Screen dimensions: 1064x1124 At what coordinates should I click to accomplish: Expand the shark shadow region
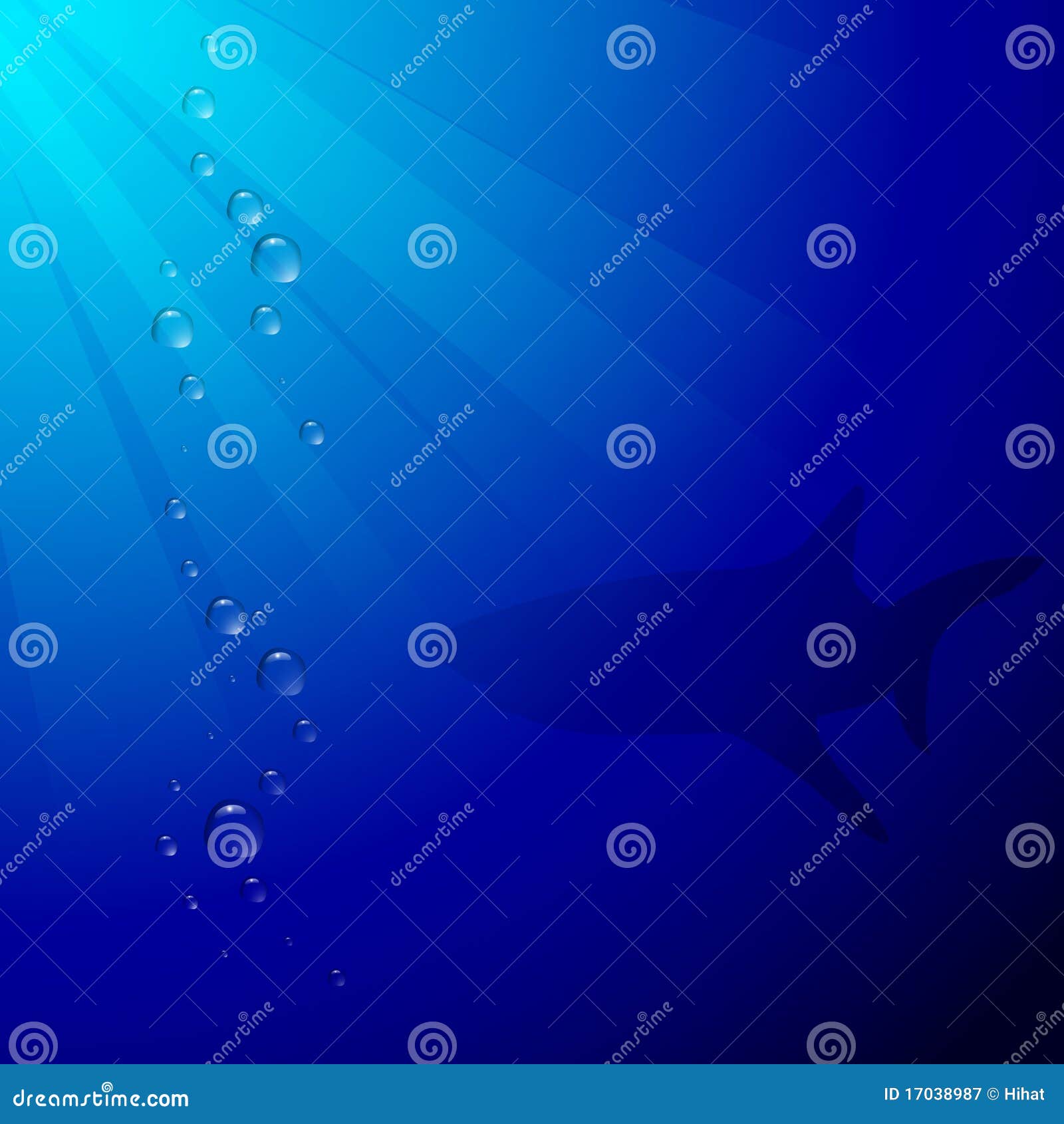(x=731, y=665)
